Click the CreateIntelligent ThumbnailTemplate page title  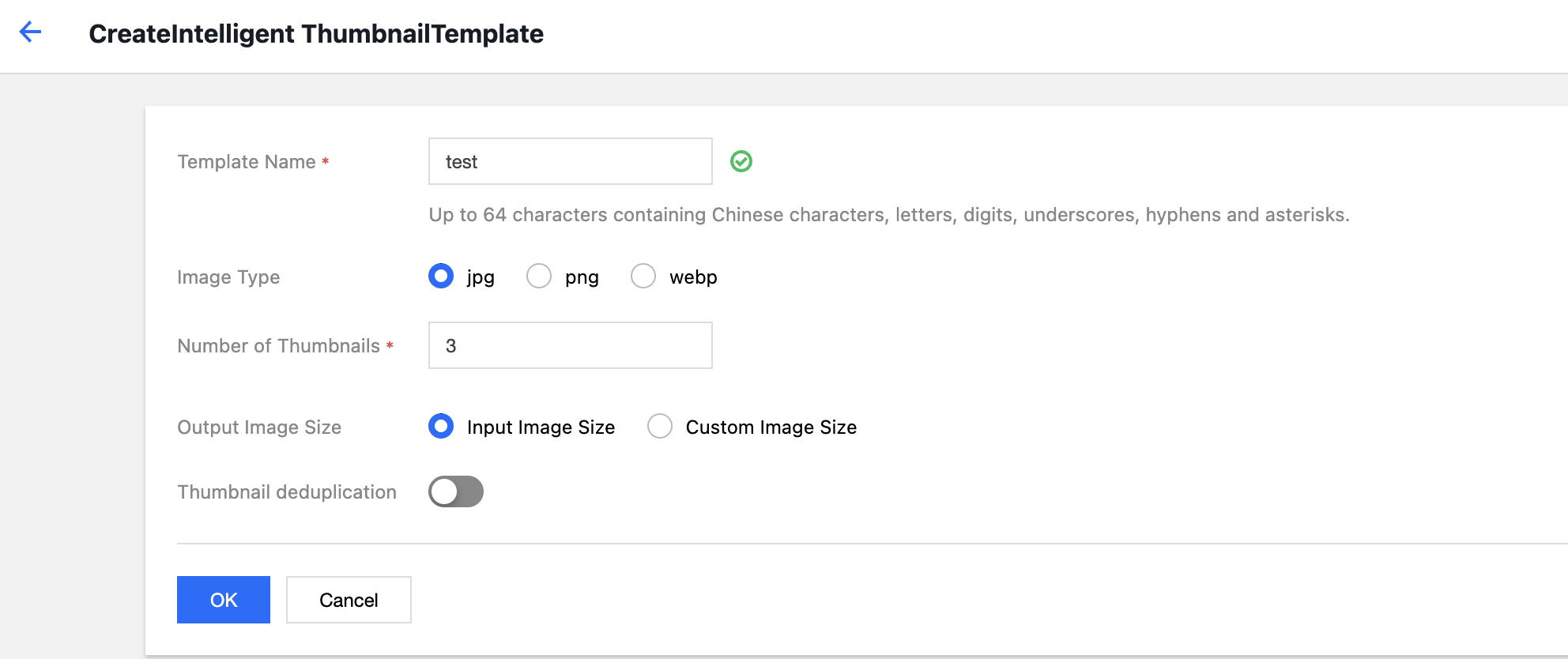point(316,34)
